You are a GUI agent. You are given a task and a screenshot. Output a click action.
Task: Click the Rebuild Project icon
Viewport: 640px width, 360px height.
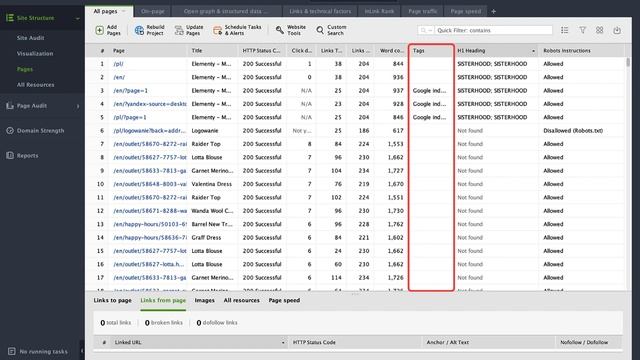[x=139, y=30]
